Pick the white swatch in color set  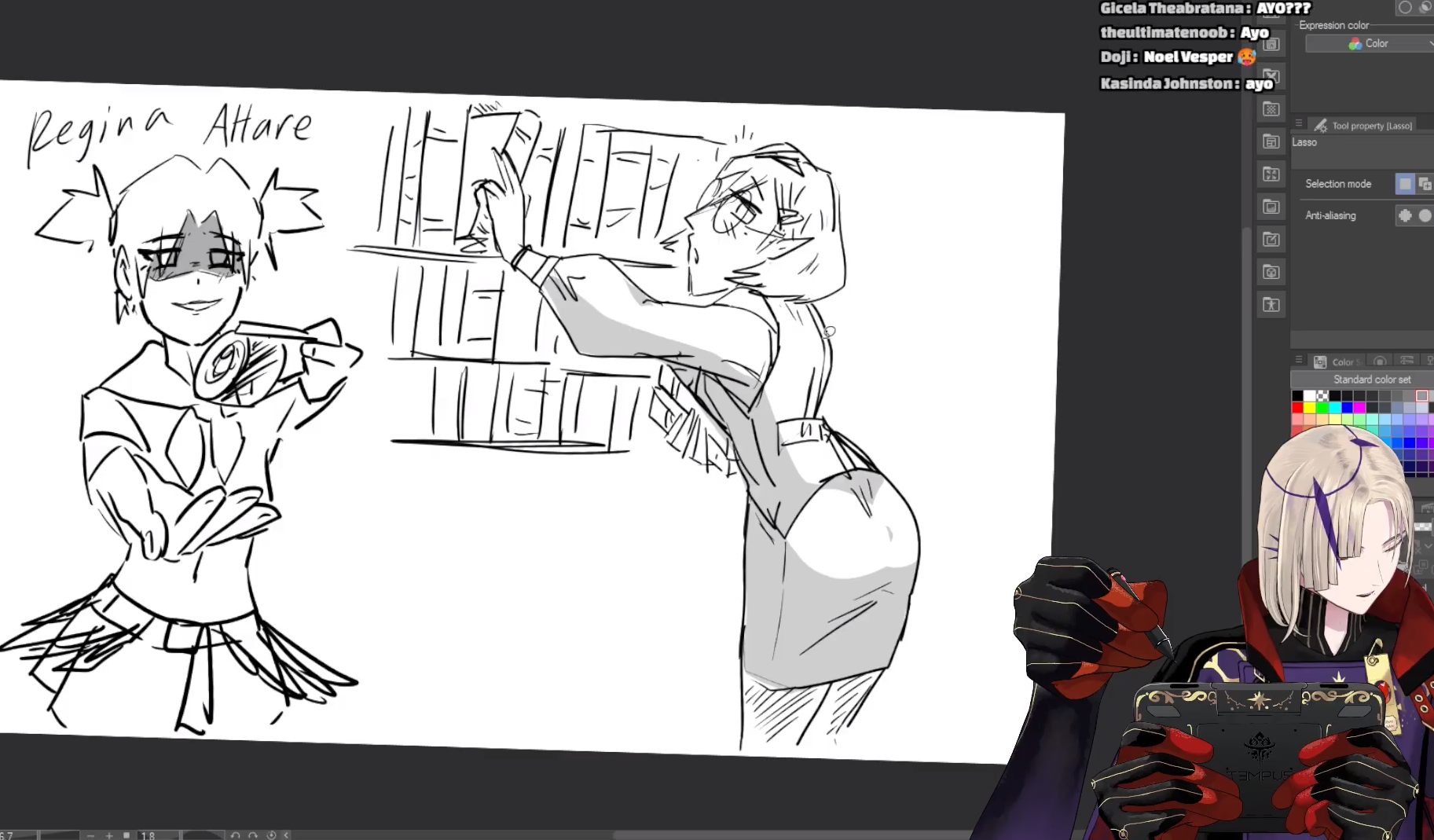coord(1310,396)
